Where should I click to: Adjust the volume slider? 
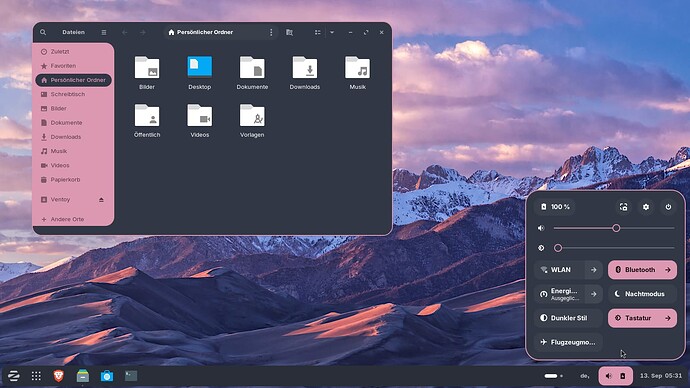point(614,228)
